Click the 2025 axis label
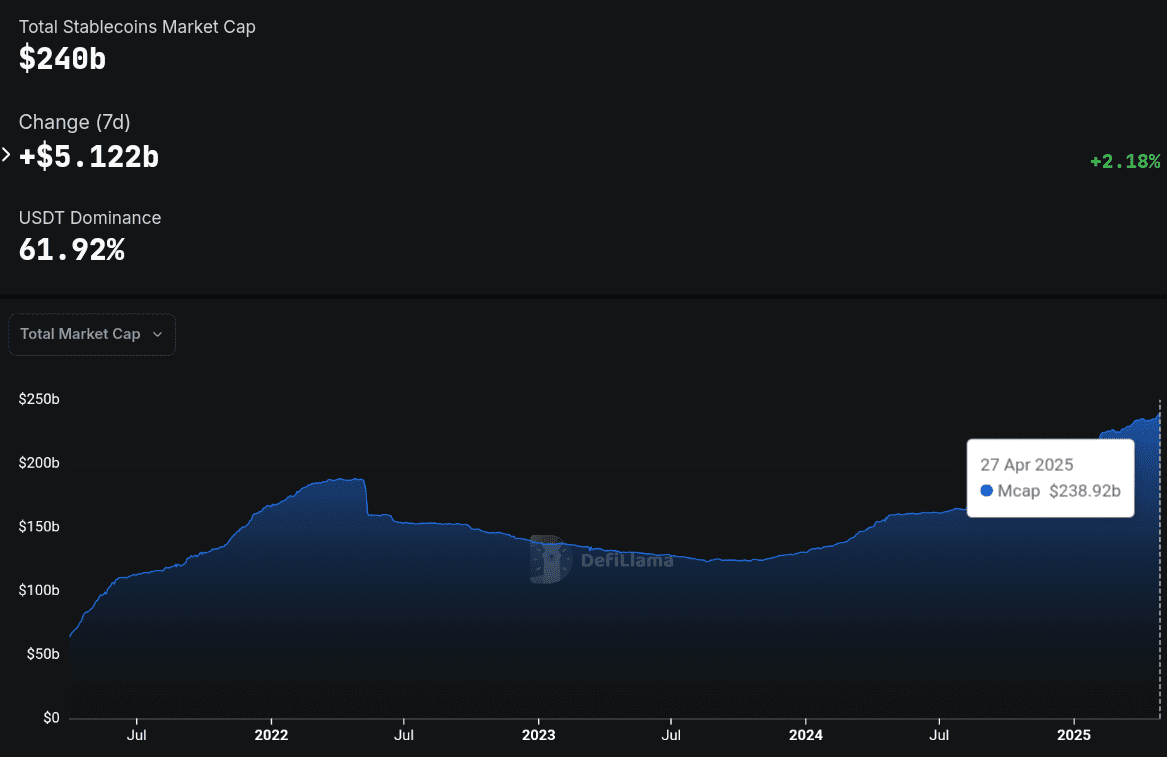The height and width of the screenshot is (757, 1167). tap(1074, 735)
